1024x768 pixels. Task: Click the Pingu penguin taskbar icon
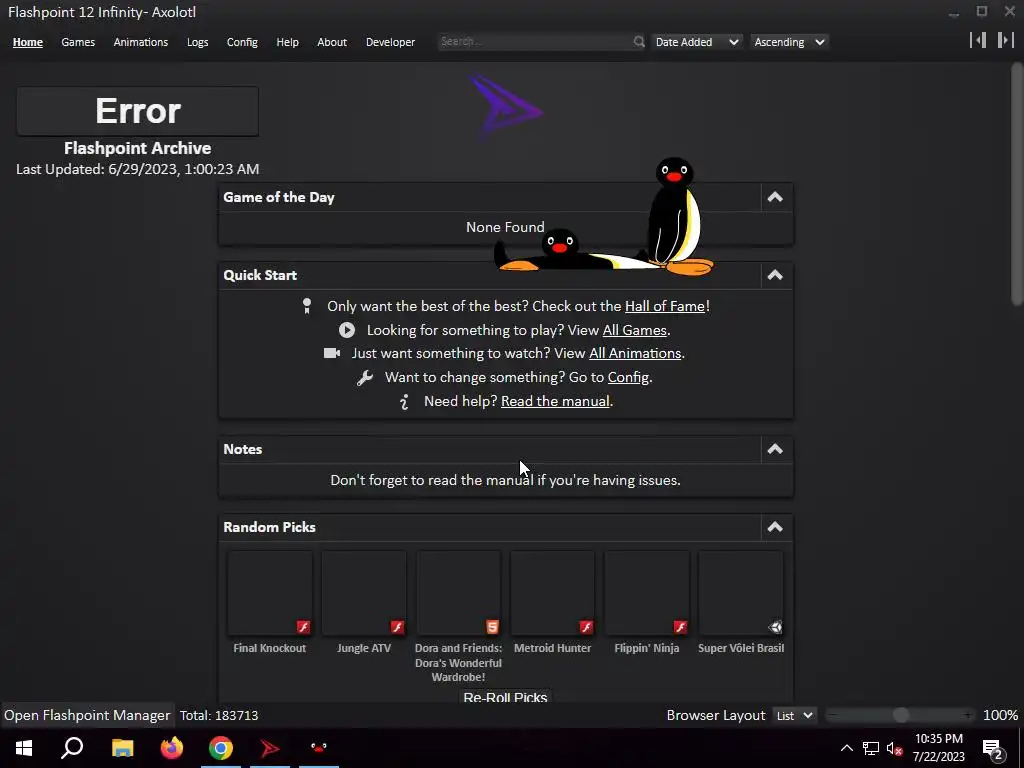tap(319, 748)
